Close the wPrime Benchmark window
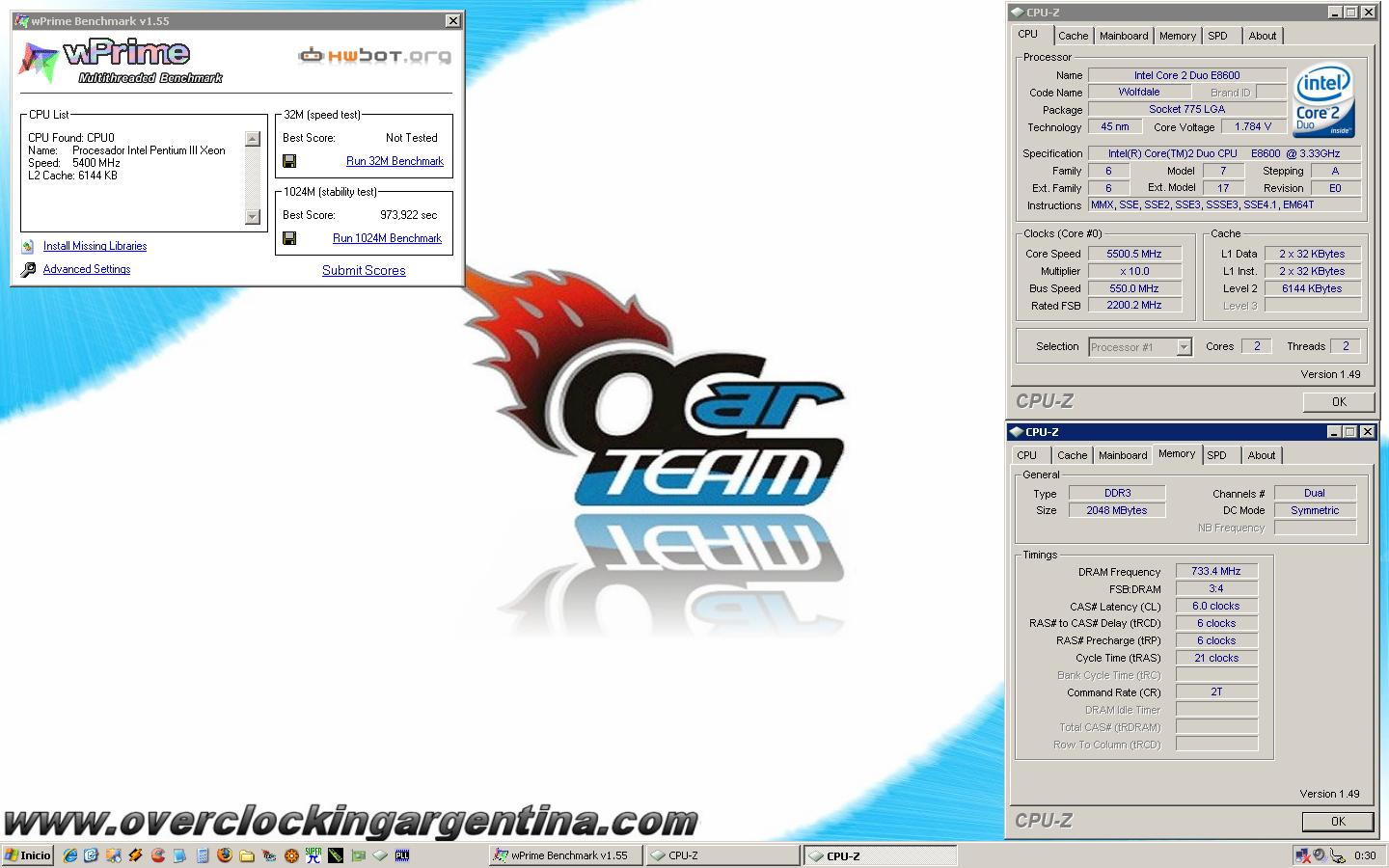The height and width of the screenshot is (868, 1389). click(453, 20)
